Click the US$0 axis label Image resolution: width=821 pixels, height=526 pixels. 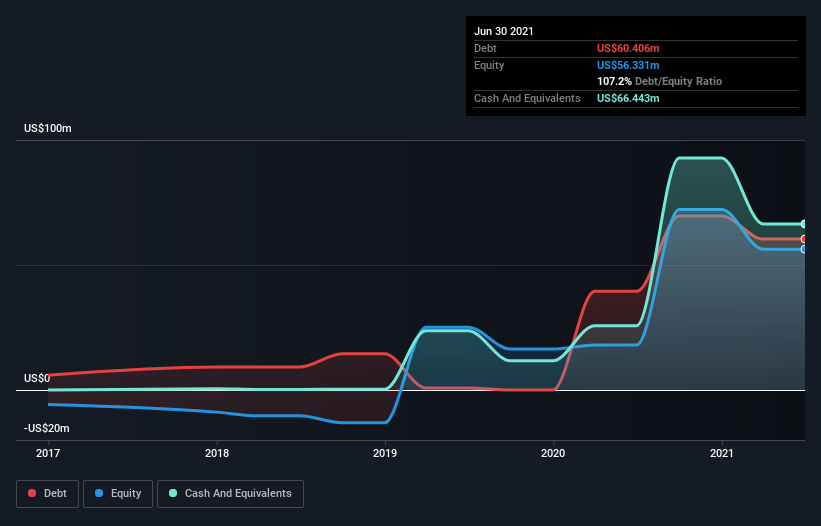coord(37,378)
